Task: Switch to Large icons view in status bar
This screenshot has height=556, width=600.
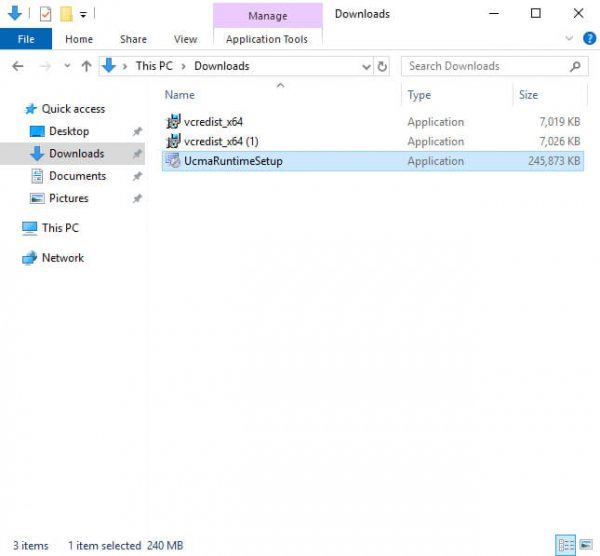Action: point(586,545)
